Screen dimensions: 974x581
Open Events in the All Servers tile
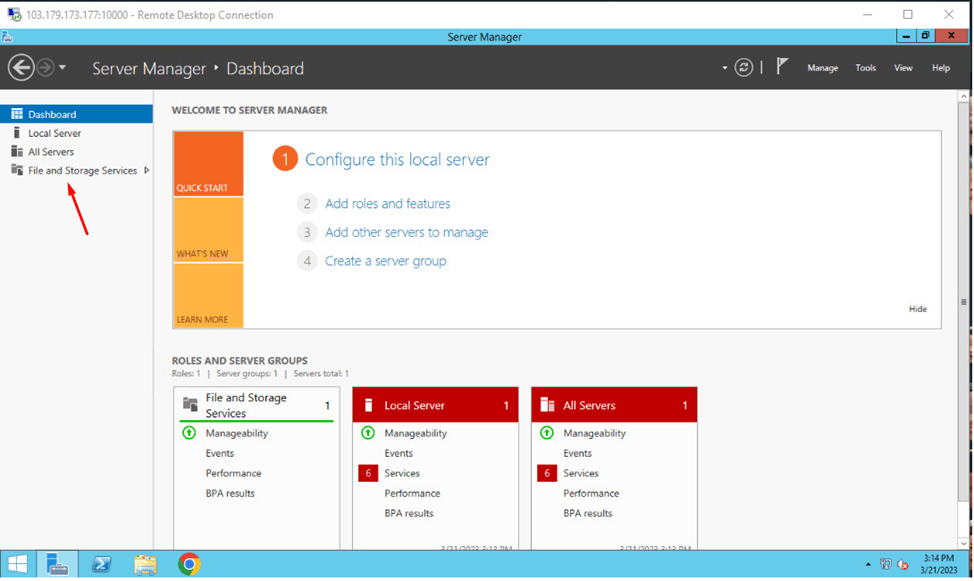coord(577,453)
